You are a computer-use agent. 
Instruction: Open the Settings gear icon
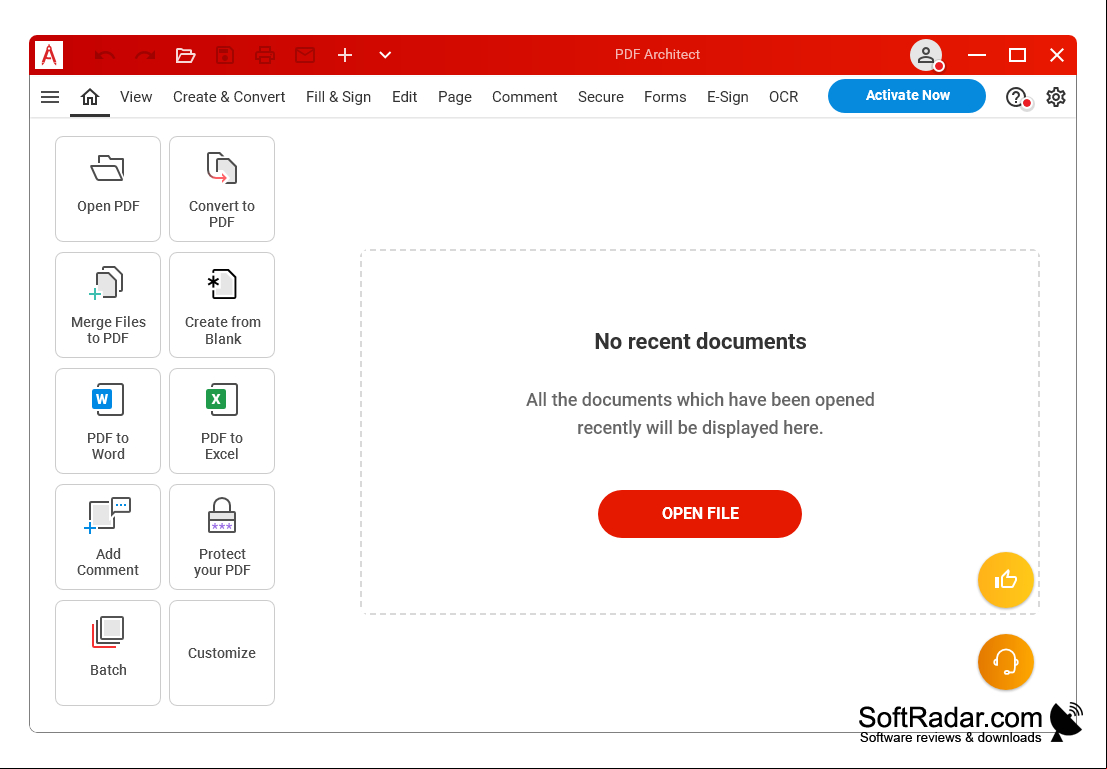point(1055,97)
